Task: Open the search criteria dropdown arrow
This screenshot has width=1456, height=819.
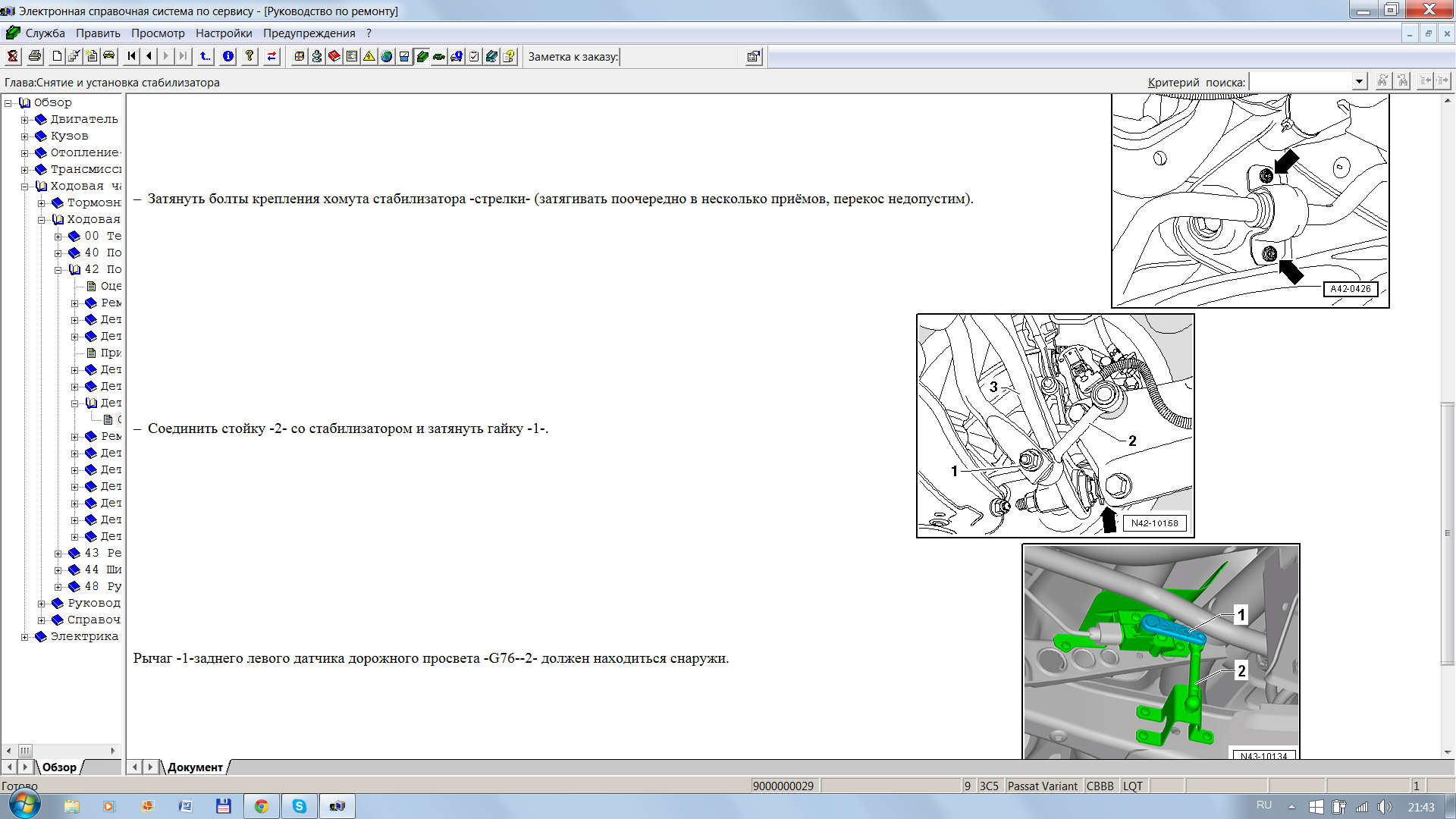Action: [1359, 82]
